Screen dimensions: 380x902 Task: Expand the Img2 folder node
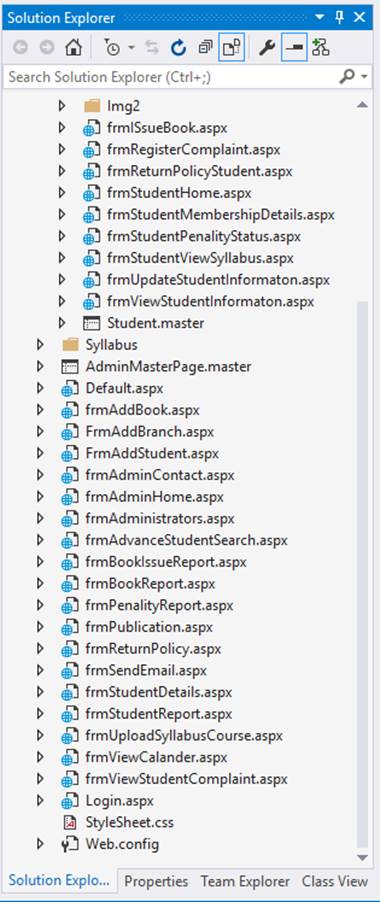coord(62,106)
